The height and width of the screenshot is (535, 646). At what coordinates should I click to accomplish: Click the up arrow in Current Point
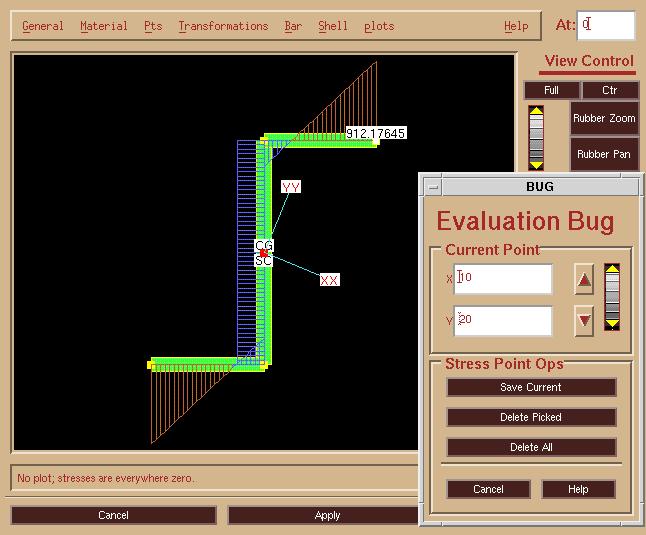click(x=584, y=281)
